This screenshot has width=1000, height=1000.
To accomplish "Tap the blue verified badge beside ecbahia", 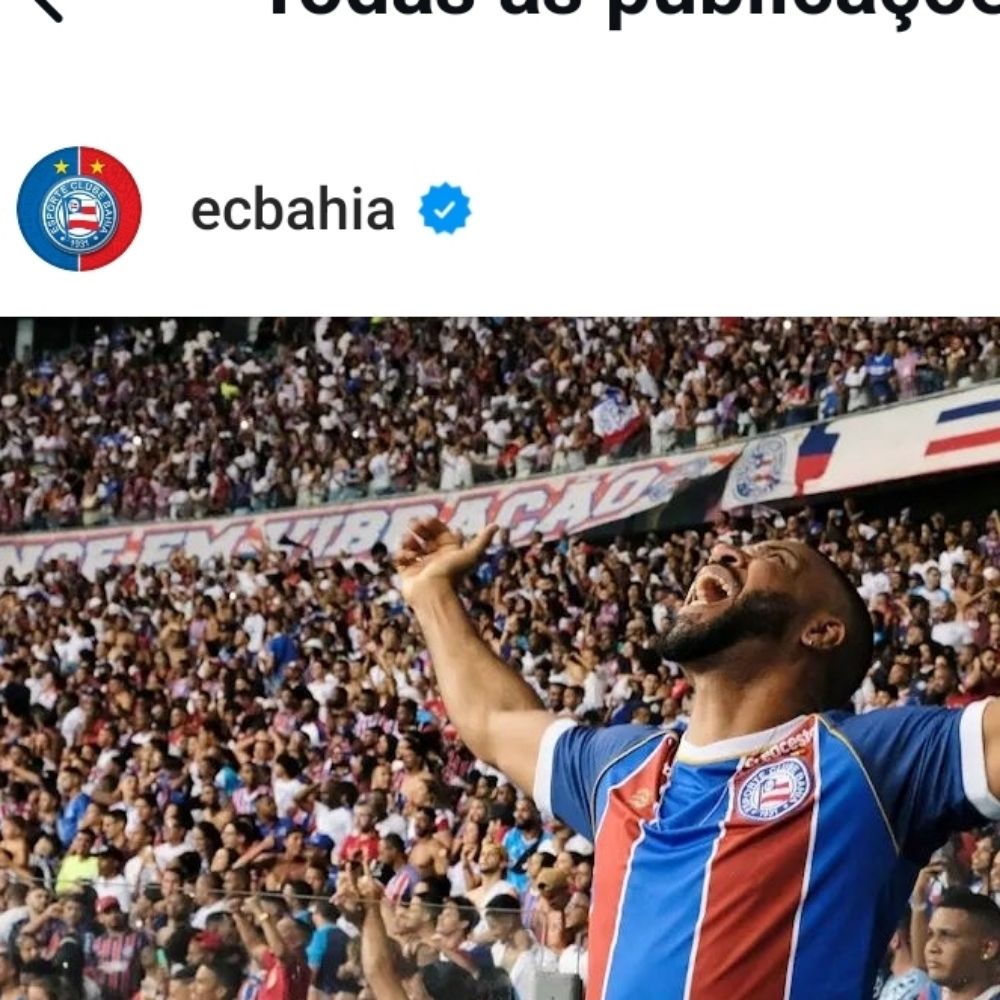I will coord(445,209).
